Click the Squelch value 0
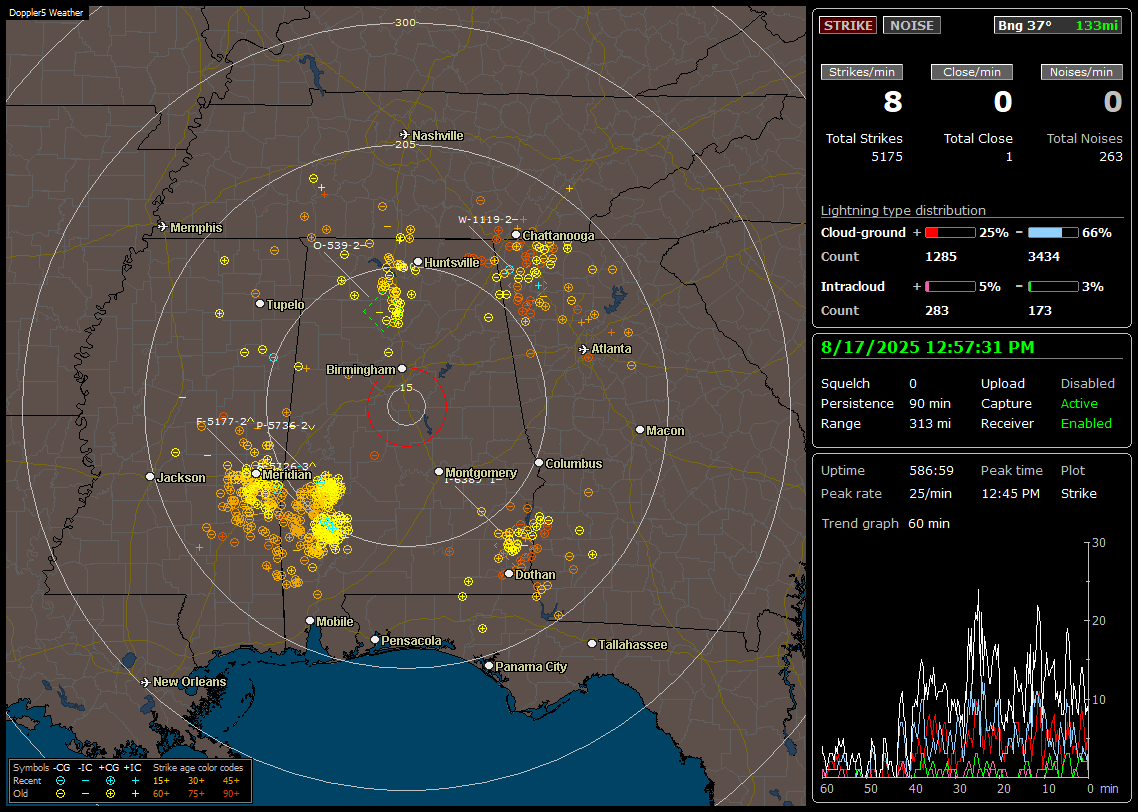The height and width of the screenshot is (812, 1138). (x=913, y=384)
